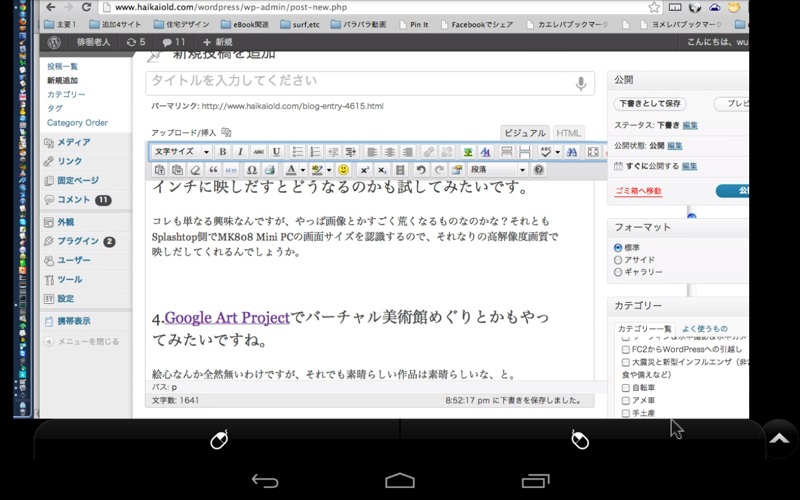800x500 pixels.
Task: Switch to the ビジュアル editor tab
Action: click(x=525, y=133)
